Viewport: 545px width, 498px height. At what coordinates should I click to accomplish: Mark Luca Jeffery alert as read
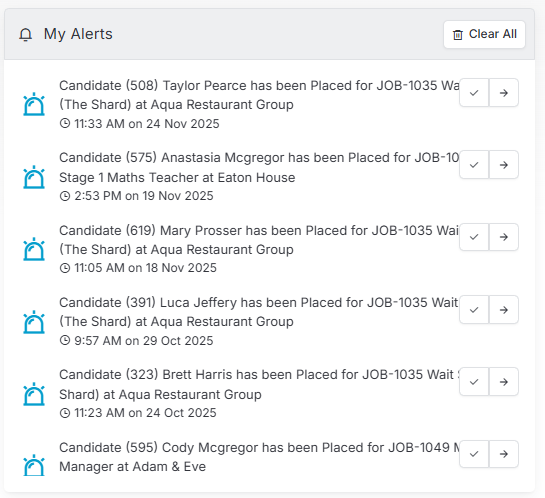474,310
